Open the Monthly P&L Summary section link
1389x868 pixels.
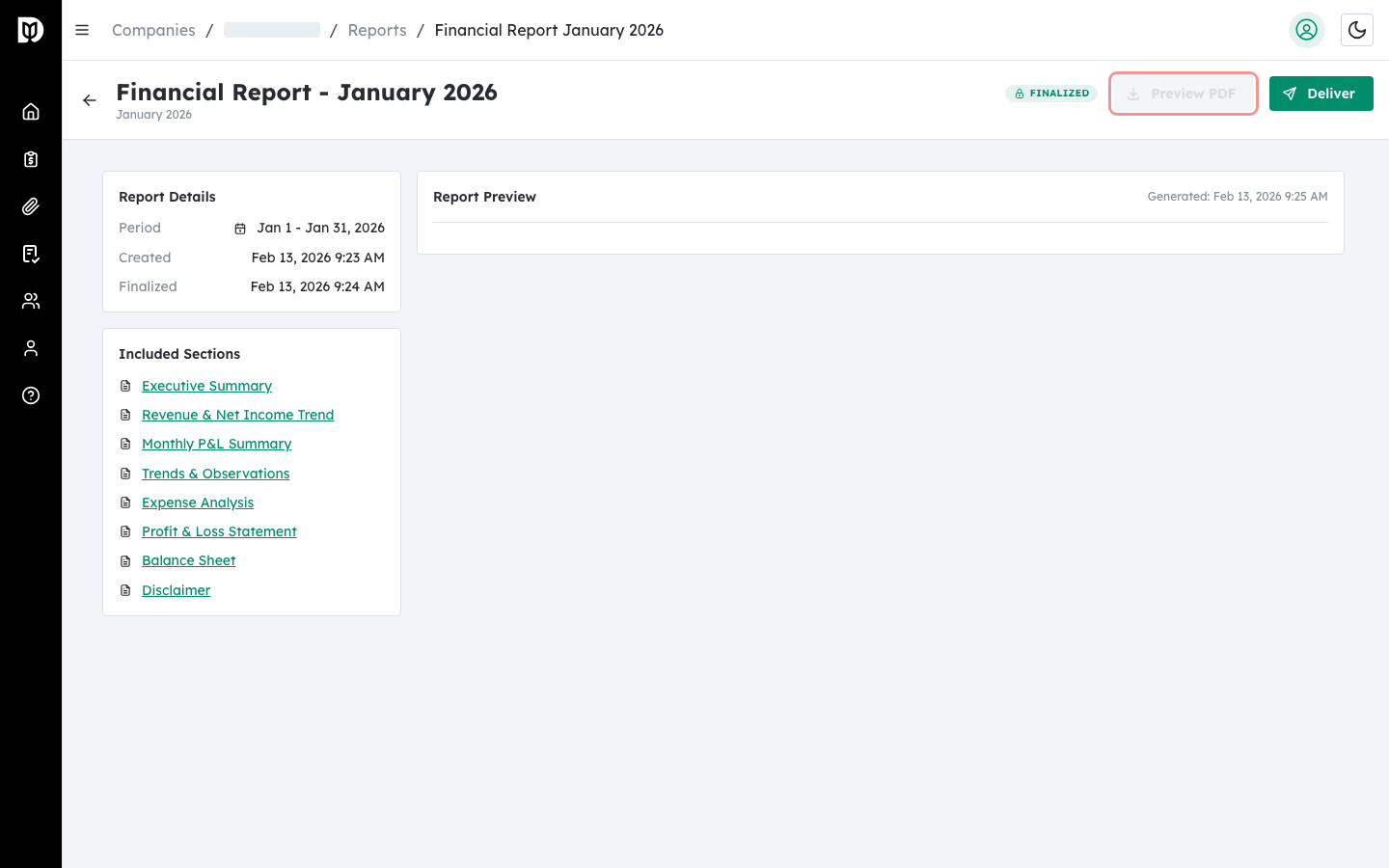(216, 444)
